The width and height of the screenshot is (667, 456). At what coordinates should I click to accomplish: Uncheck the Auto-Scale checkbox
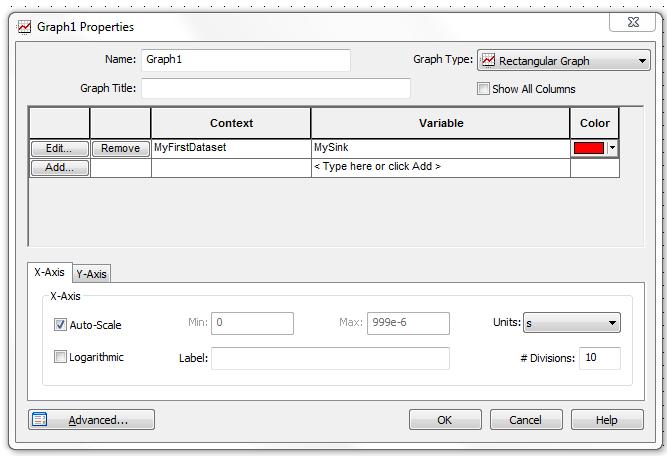[x=60, y=325]
